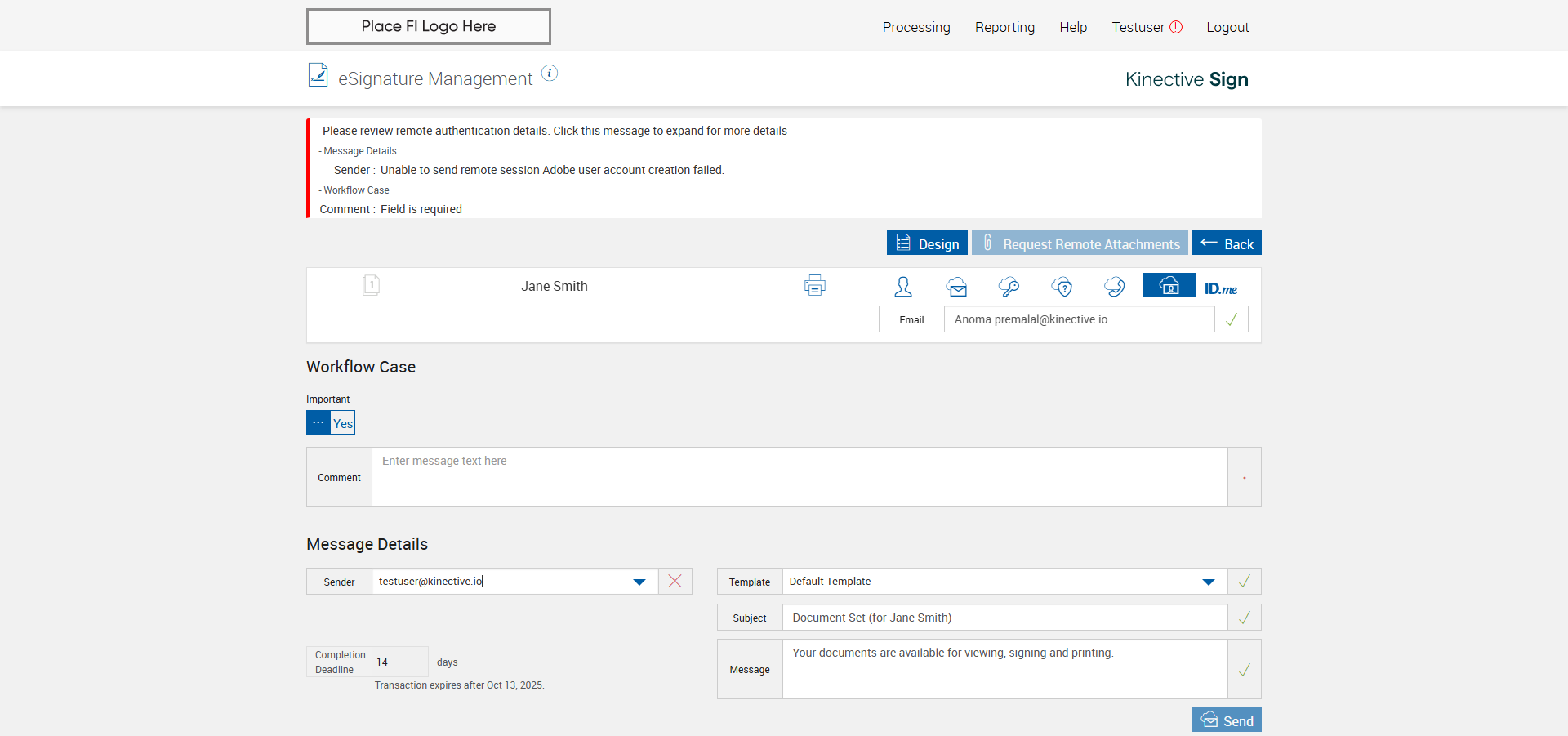1568x736 pixels.
Task: Click the Design button
Action: point(927,243)
